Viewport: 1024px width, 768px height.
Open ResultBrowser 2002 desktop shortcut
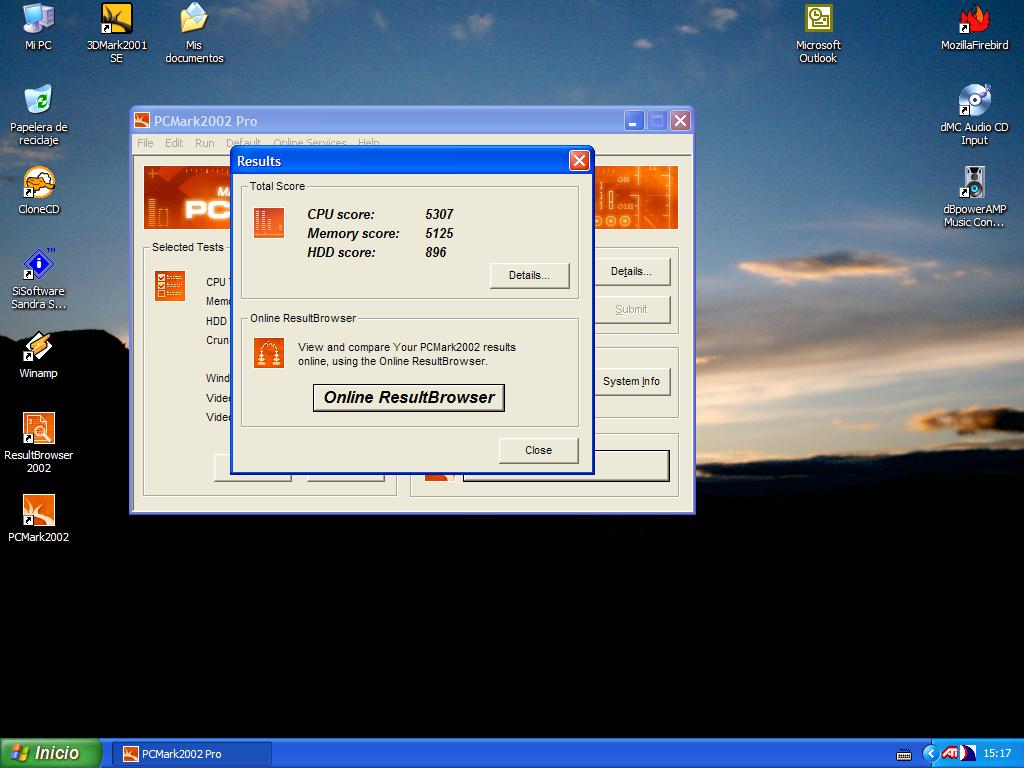pos(38,429)
